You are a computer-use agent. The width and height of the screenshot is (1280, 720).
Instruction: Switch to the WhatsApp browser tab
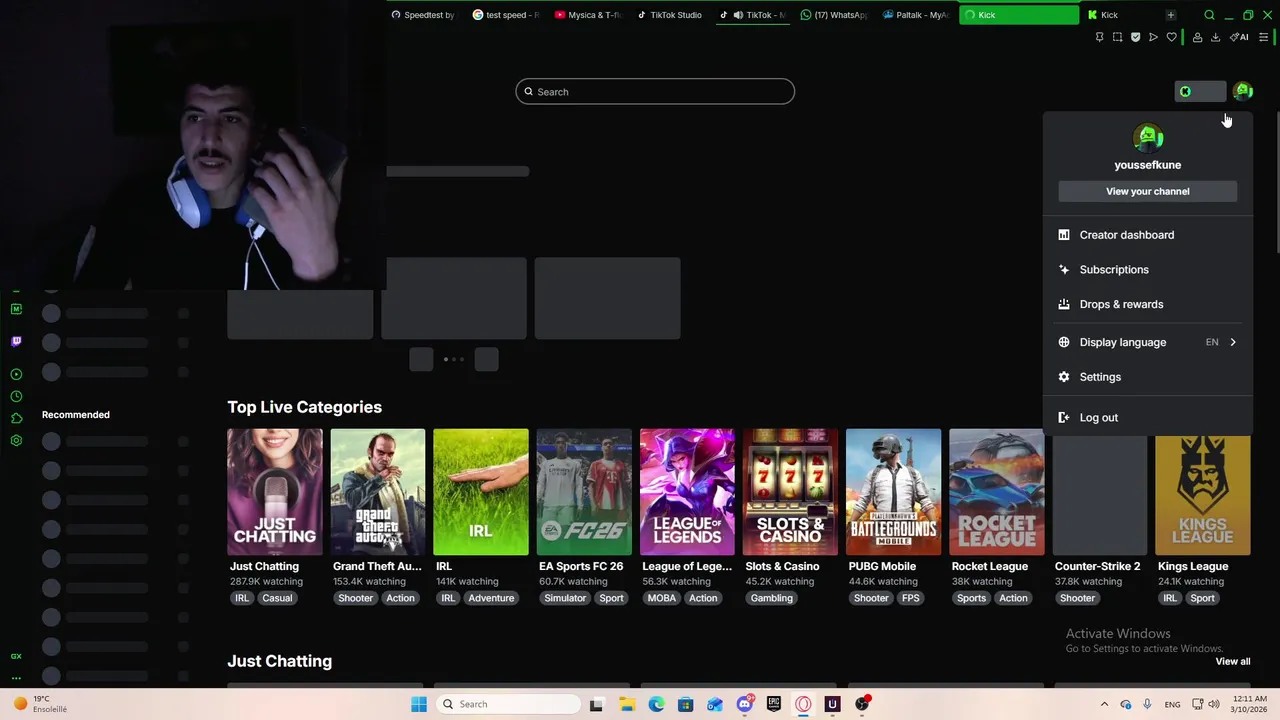point(834,15)
